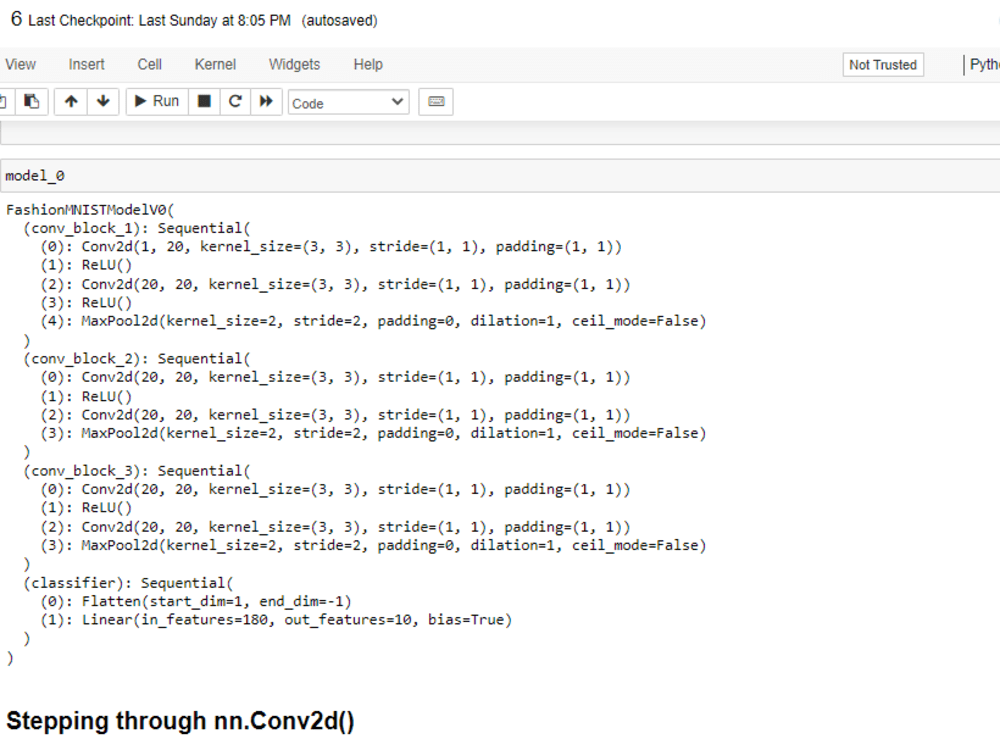This screenshot has width=1000, height=750.
Task: Open the Kernel menu
Action: pyautogui.click(x=215, y=64)
